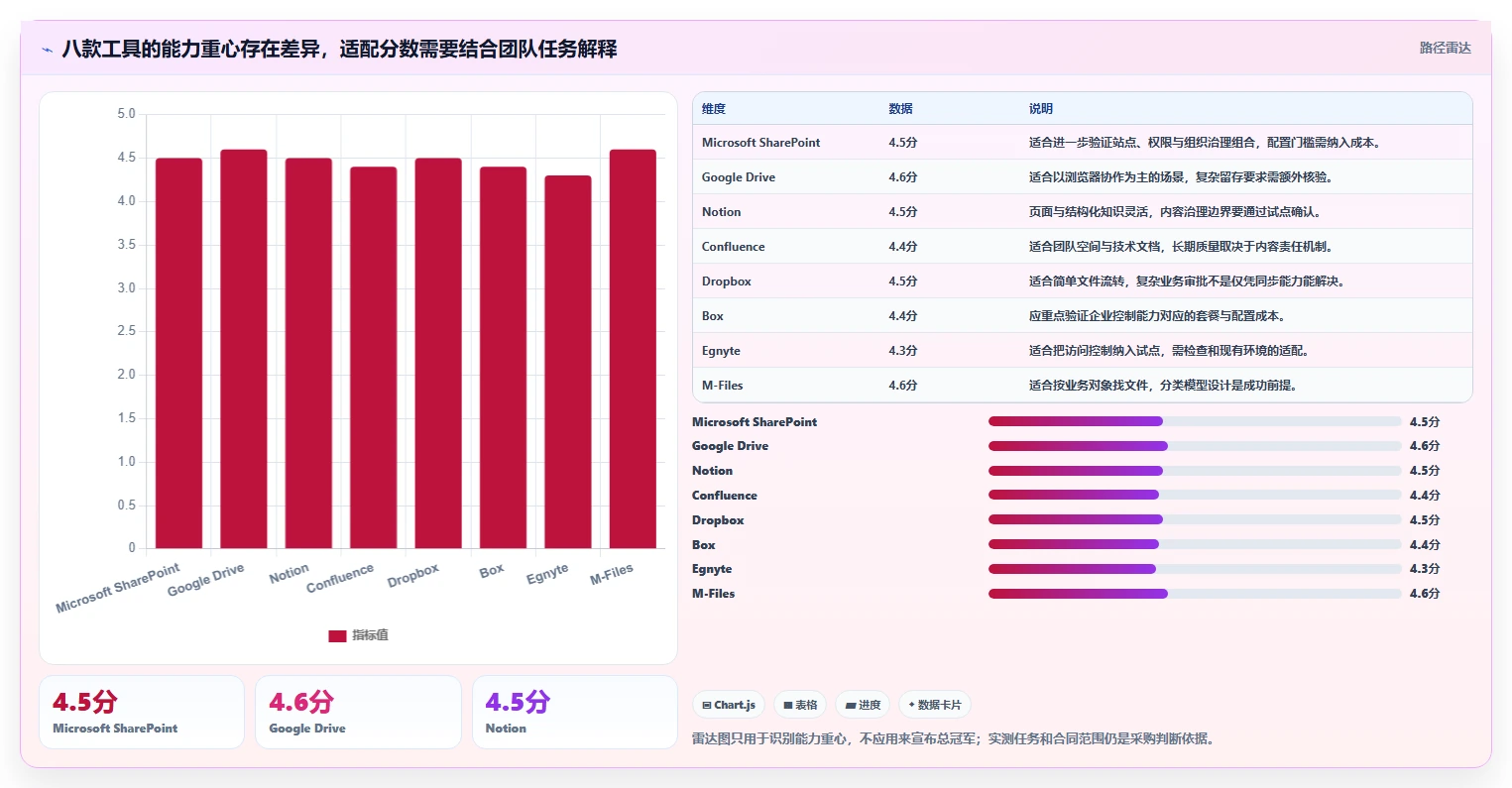1512x788 pixels.
Task: Select the Google Drive table row name
Action: click(x=739, y=177)
